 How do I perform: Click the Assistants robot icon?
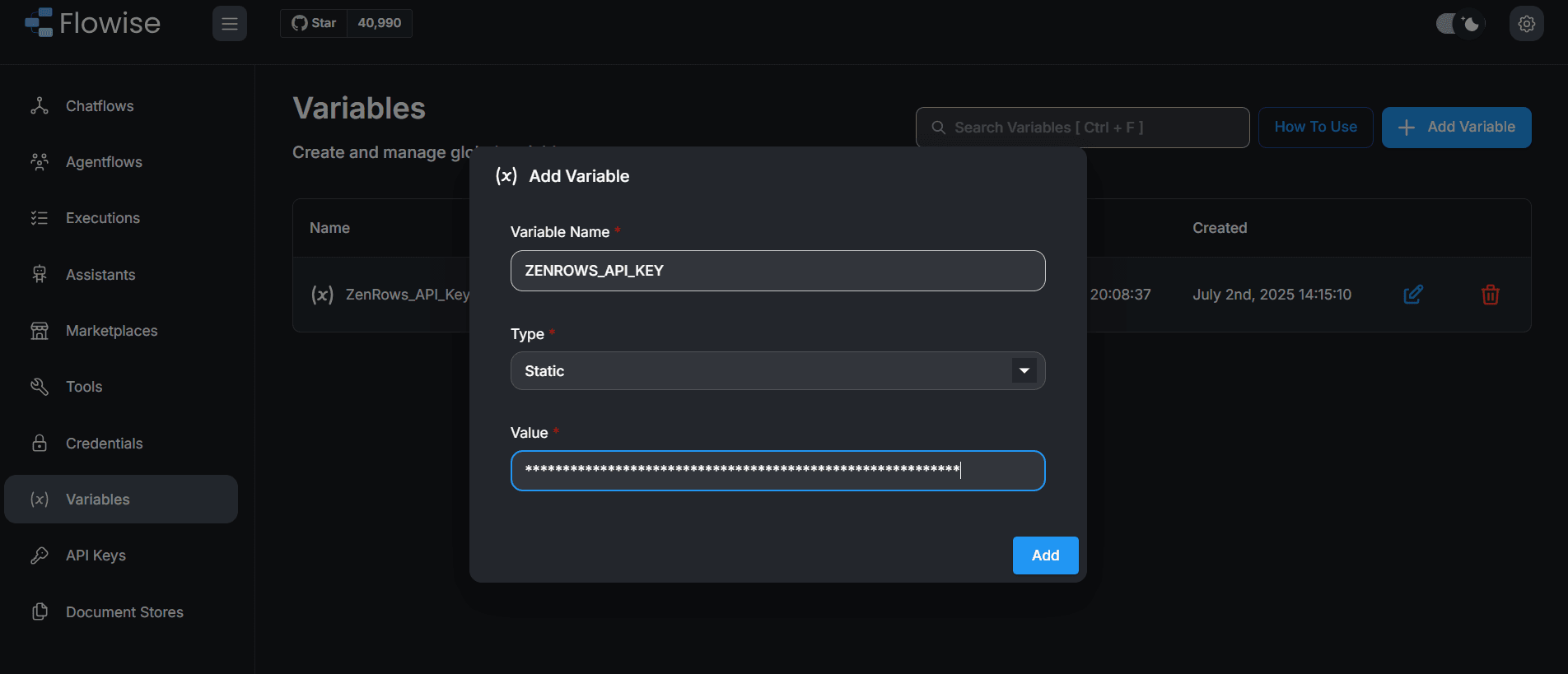[40, 275]
